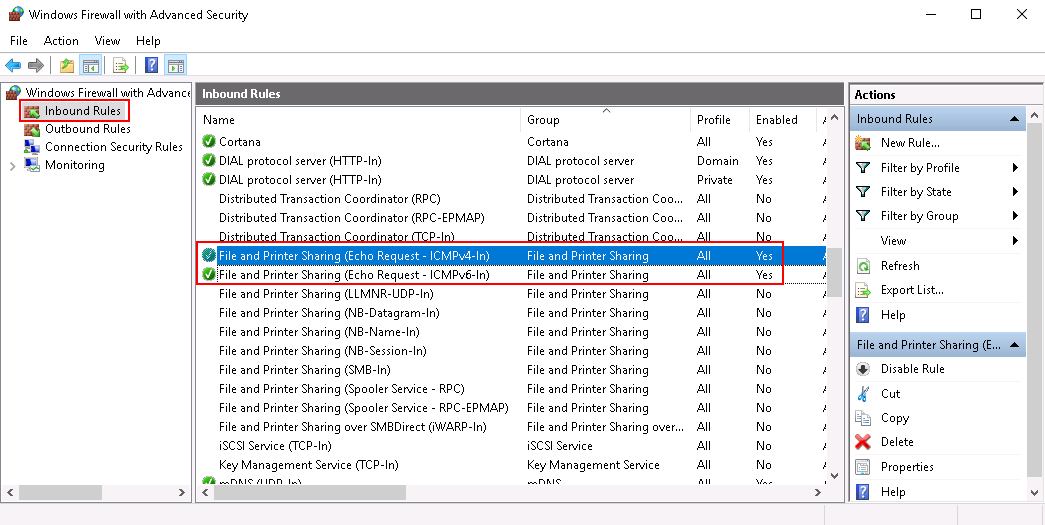The image size is (1045, 525).
Task: Select Outbound Rules in the tree
Action: 88,129
